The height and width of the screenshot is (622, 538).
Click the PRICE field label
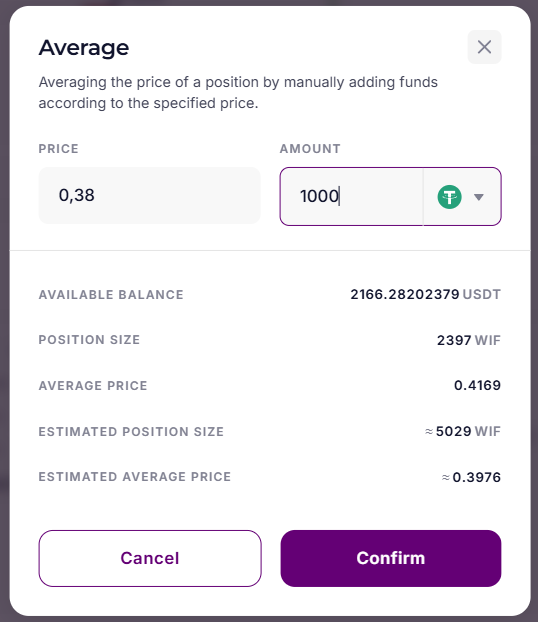(58, 149)
